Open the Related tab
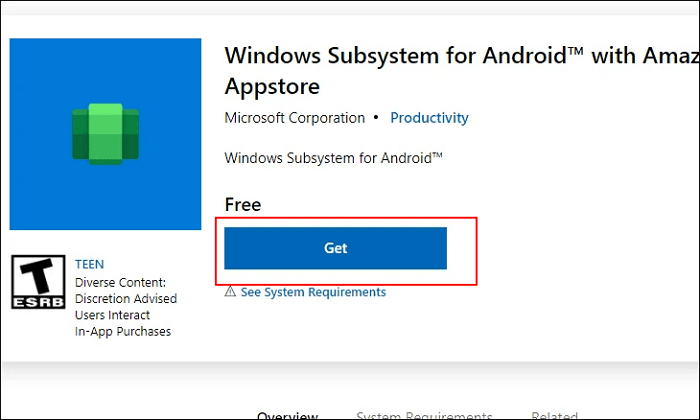Screen dimensions: 700x420 [553, 414]
